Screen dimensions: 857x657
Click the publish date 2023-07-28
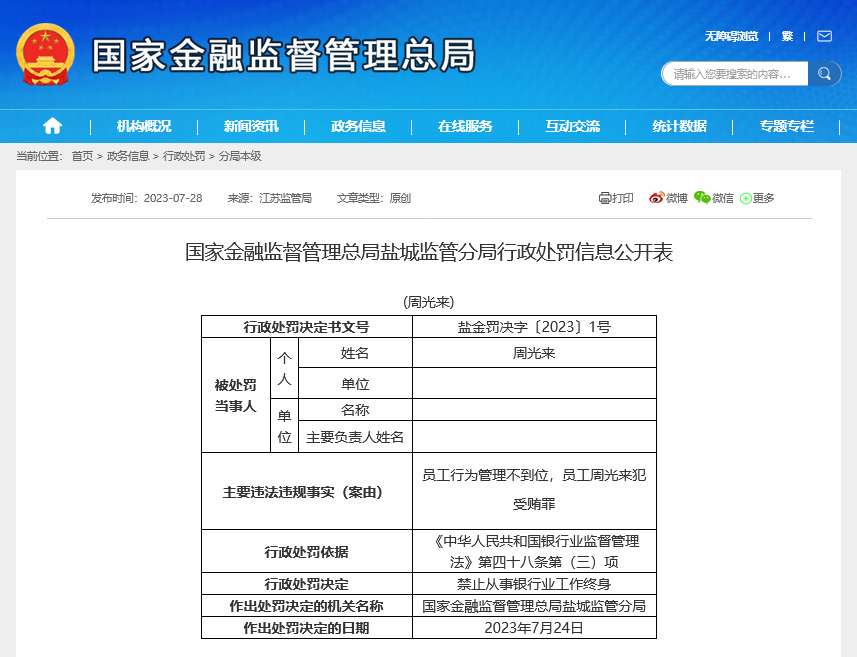tap(173, 198)
